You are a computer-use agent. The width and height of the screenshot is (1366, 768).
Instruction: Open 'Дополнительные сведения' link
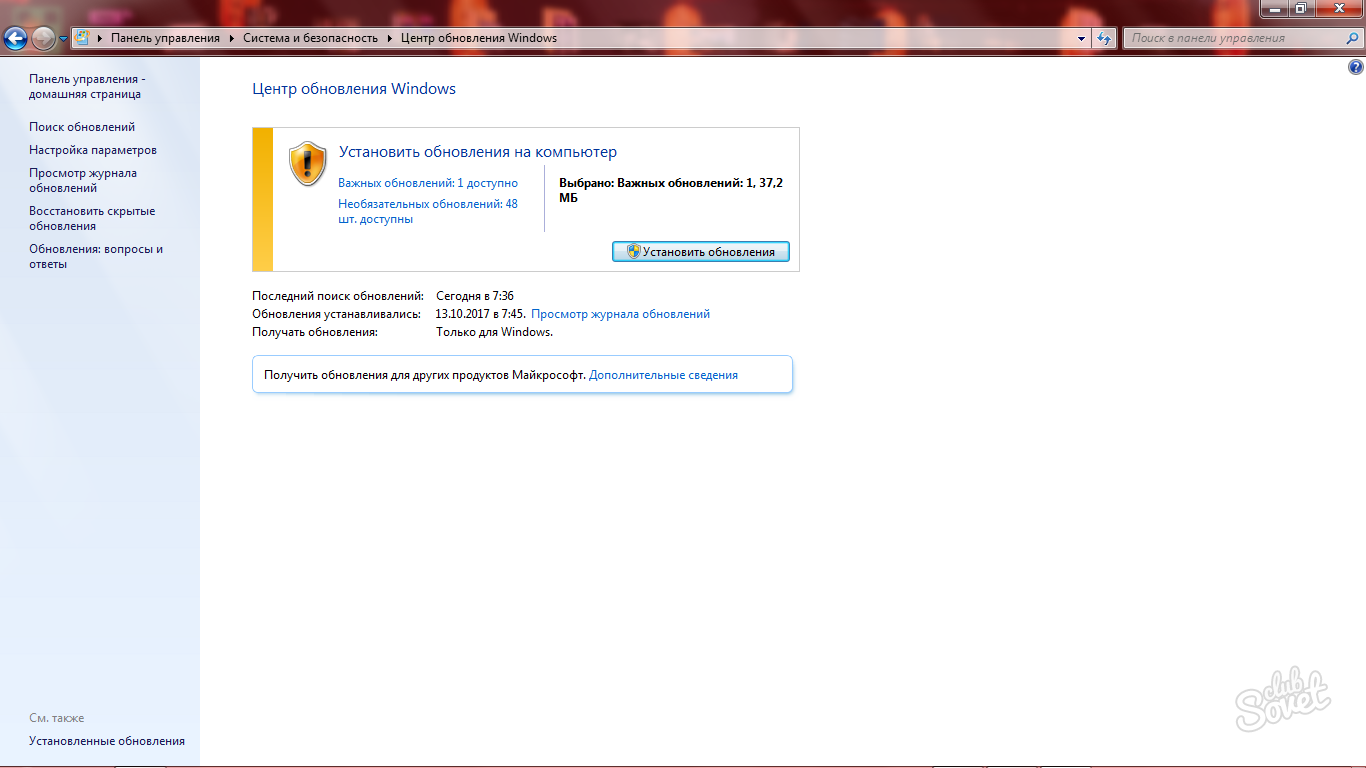point(663,375)
